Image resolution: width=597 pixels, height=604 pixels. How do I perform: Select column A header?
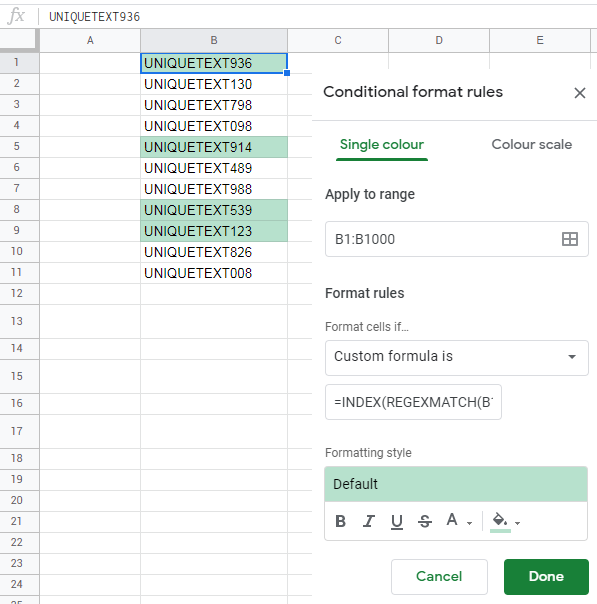click(x=90, y=40)
